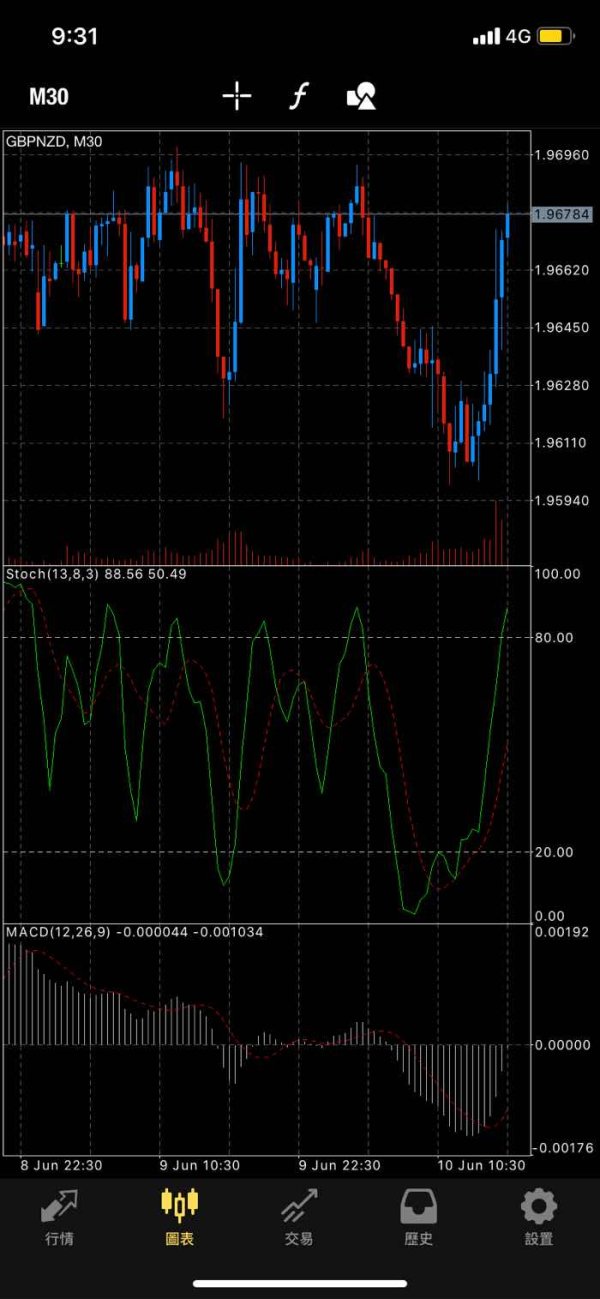Tap the 1.96620 price axis label
The width and height of the screenshot is (600, 1299).
pos(562,270)
